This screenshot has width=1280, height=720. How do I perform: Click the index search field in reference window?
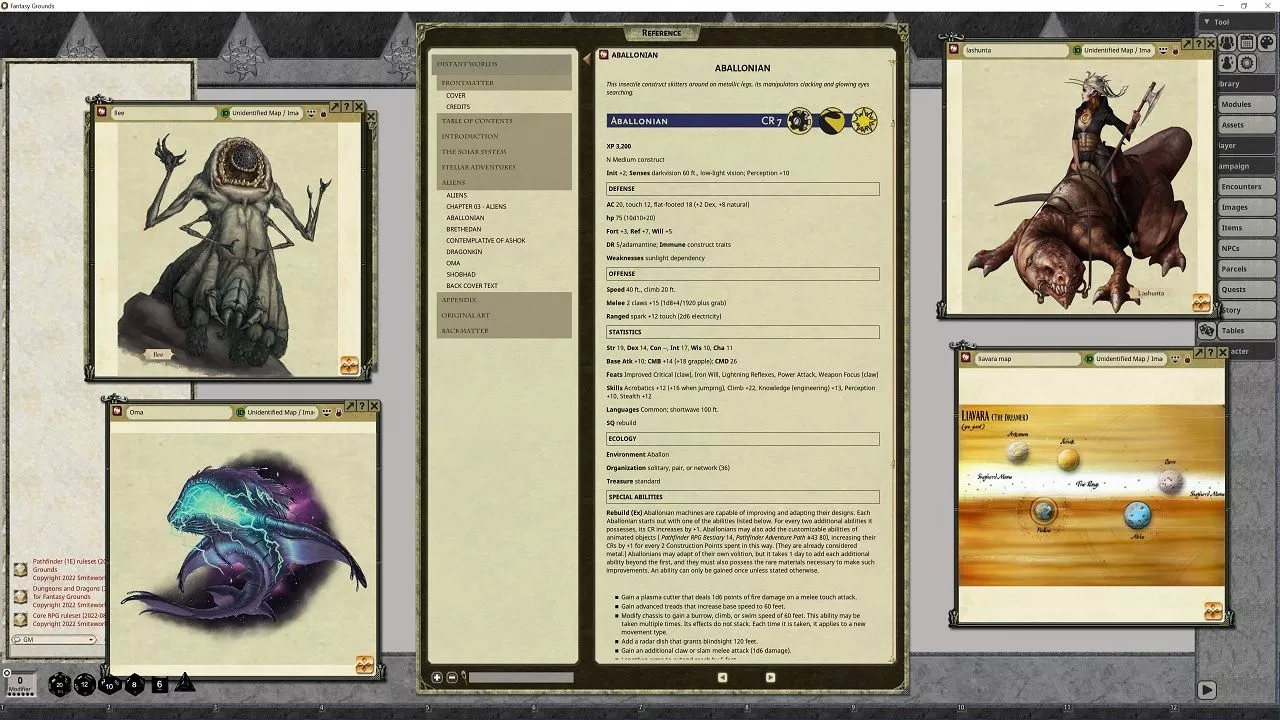[520, 677]
